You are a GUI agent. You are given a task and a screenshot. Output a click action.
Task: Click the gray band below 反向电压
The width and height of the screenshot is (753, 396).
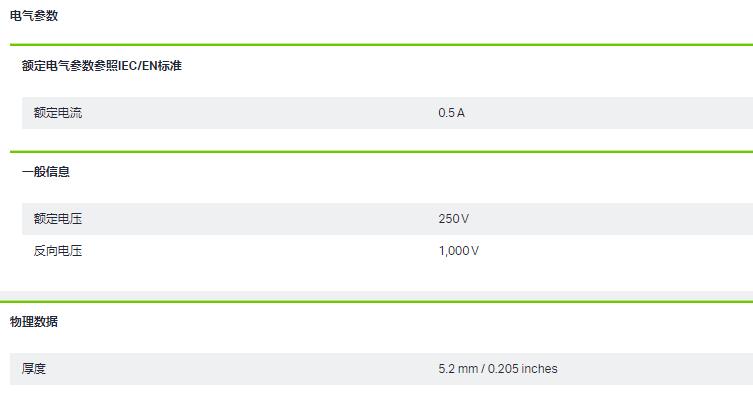click(376, 296)
